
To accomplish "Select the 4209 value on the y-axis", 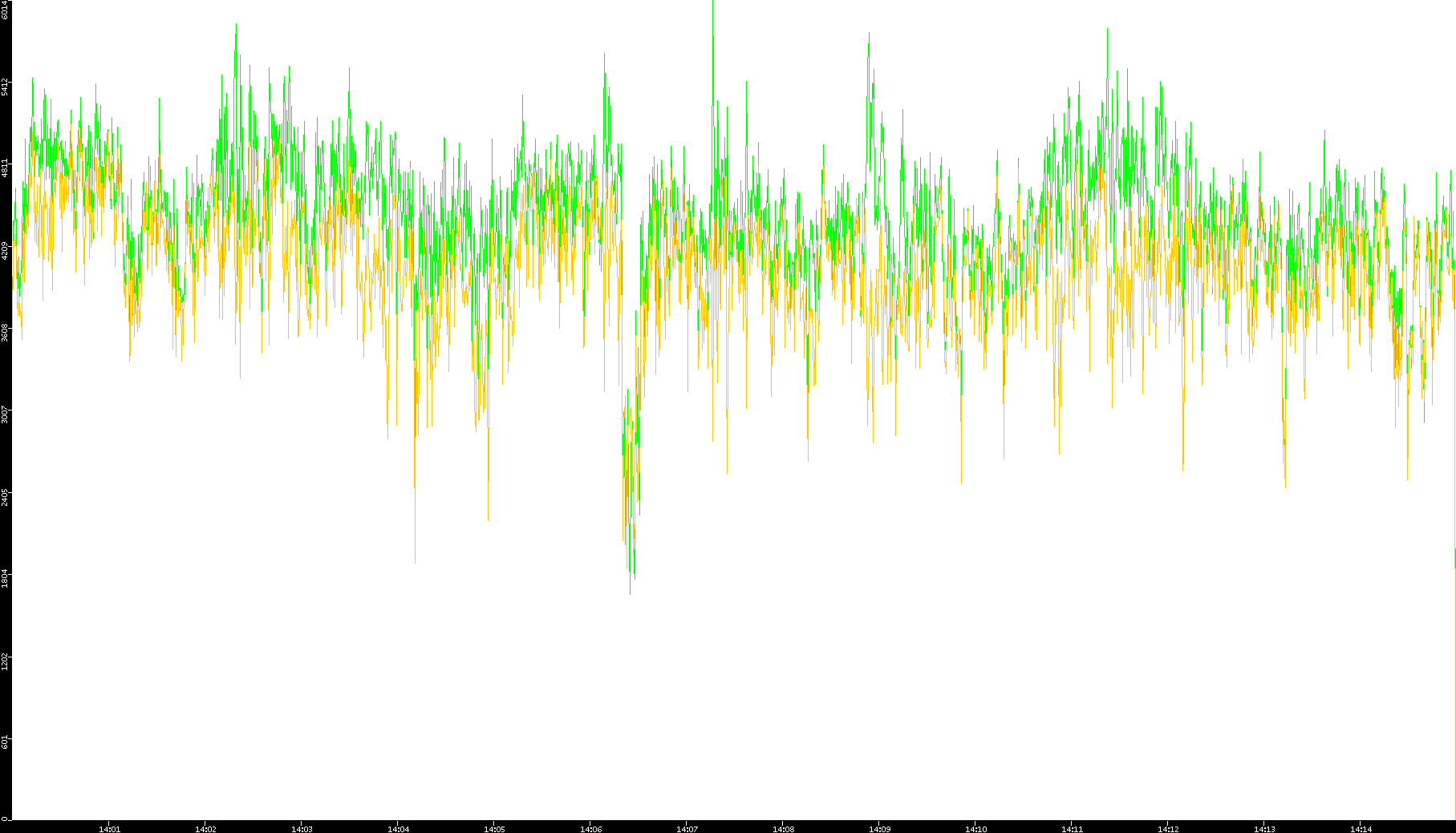I will [x=6, y=250].
